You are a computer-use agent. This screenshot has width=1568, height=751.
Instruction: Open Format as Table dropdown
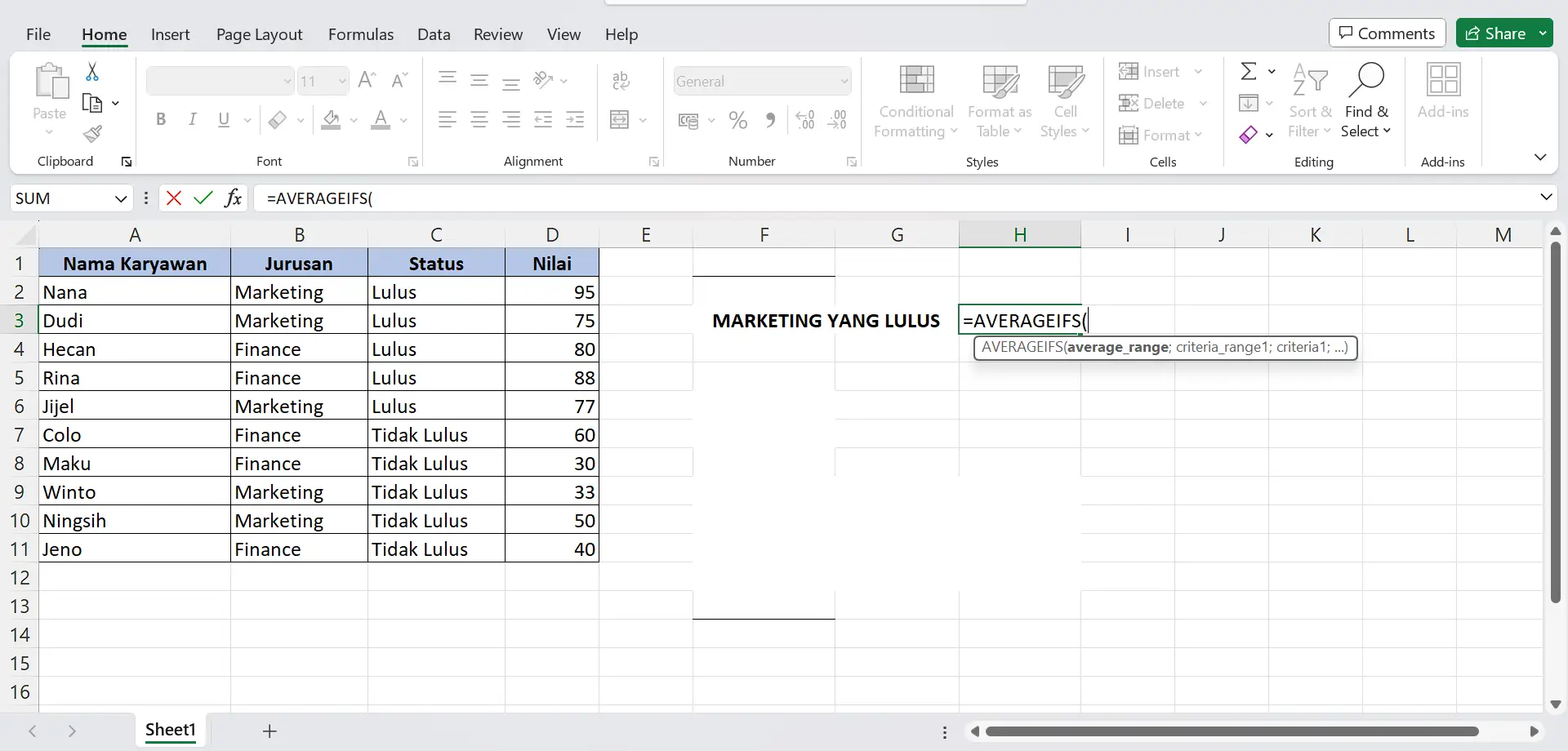pyautogui.click(x=1000, y=102)
